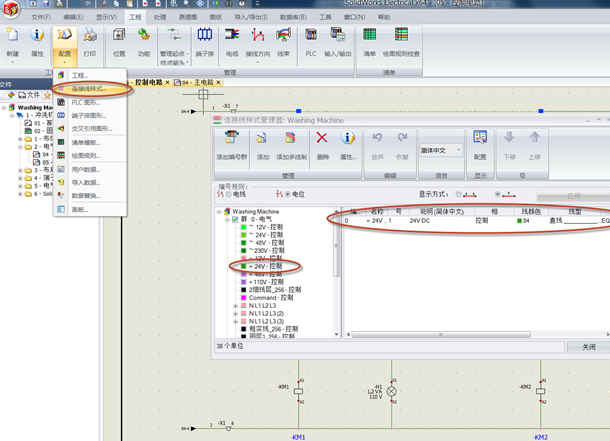This screenshot has width=610, height=441.
Task: Click the horizontal scrollbar under the style table
Action: click(441, 334)
